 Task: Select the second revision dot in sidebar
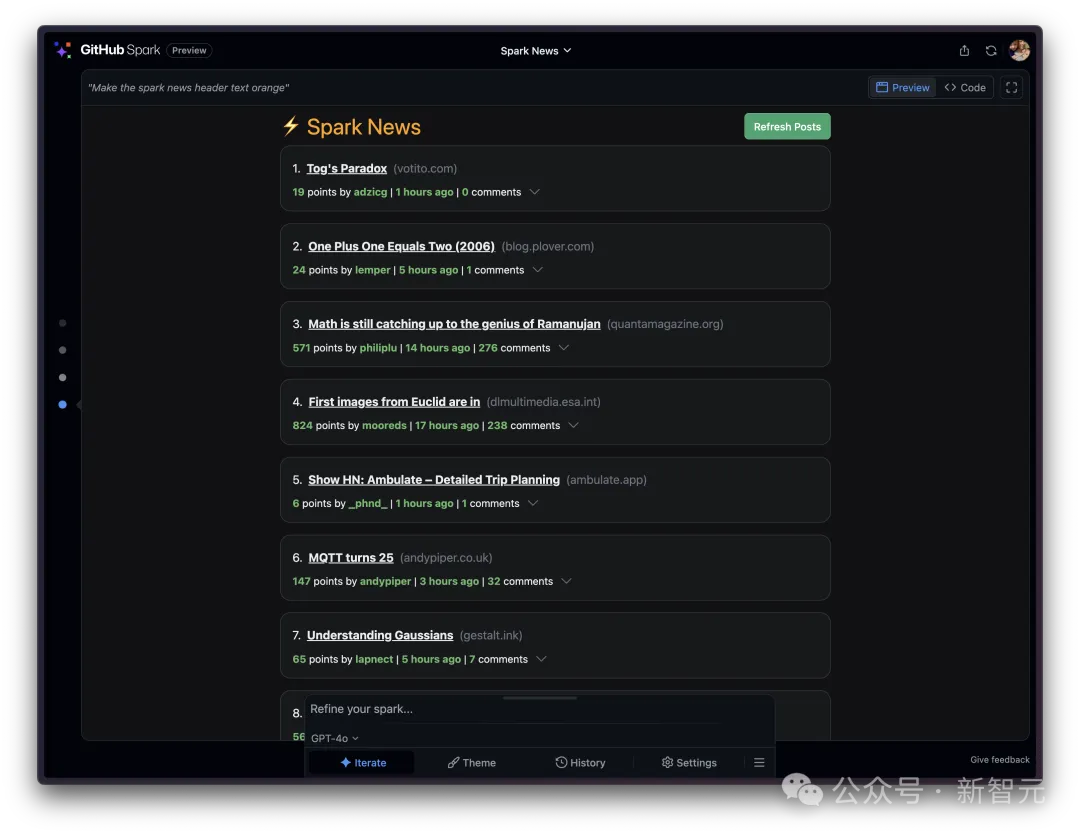pyautogui.click(x=63, y=350)
